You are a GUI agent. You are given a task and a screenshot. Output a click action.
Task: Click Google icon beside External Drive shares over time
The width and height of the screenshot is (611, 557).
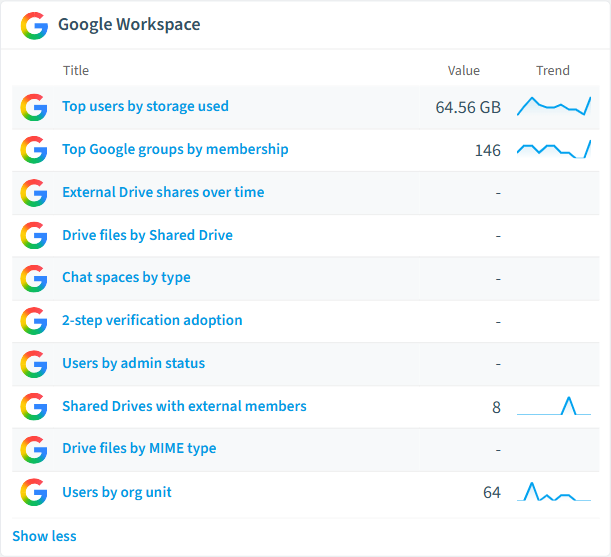[x=34, y=193]
